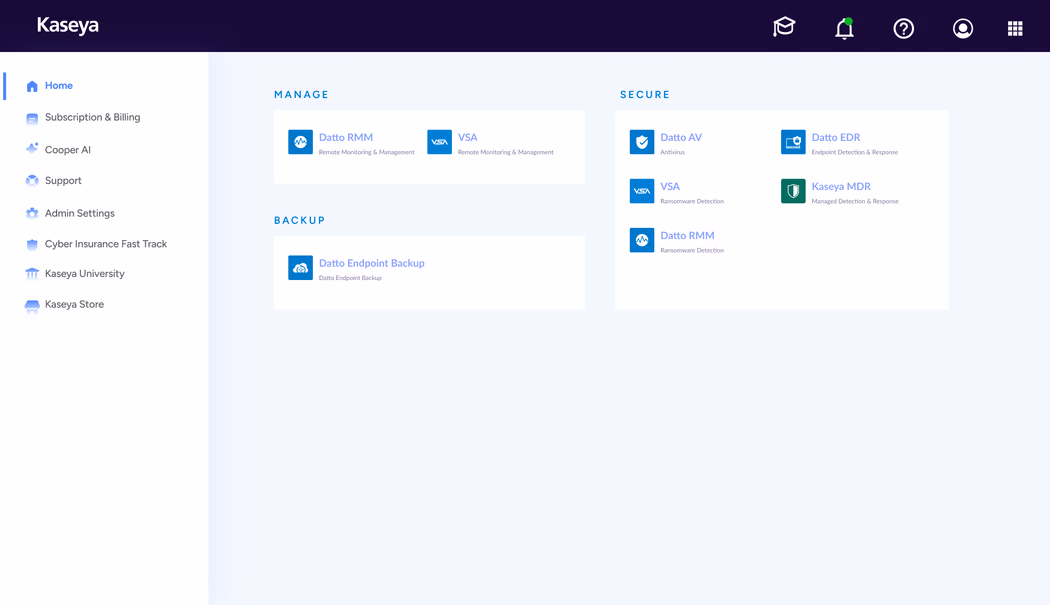Viewport: 1050px width, 605px height.
Task: Click the Datto EDR icon
Action: (x=793, y=142)
